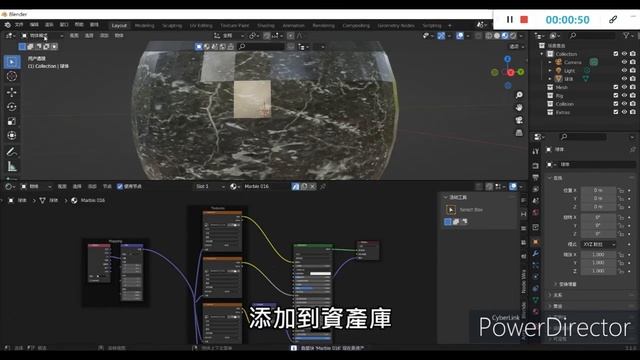Viewport: 640px width, 360px height.
Task: Open the Sculpting workspace tab
Action: point(172,25)
